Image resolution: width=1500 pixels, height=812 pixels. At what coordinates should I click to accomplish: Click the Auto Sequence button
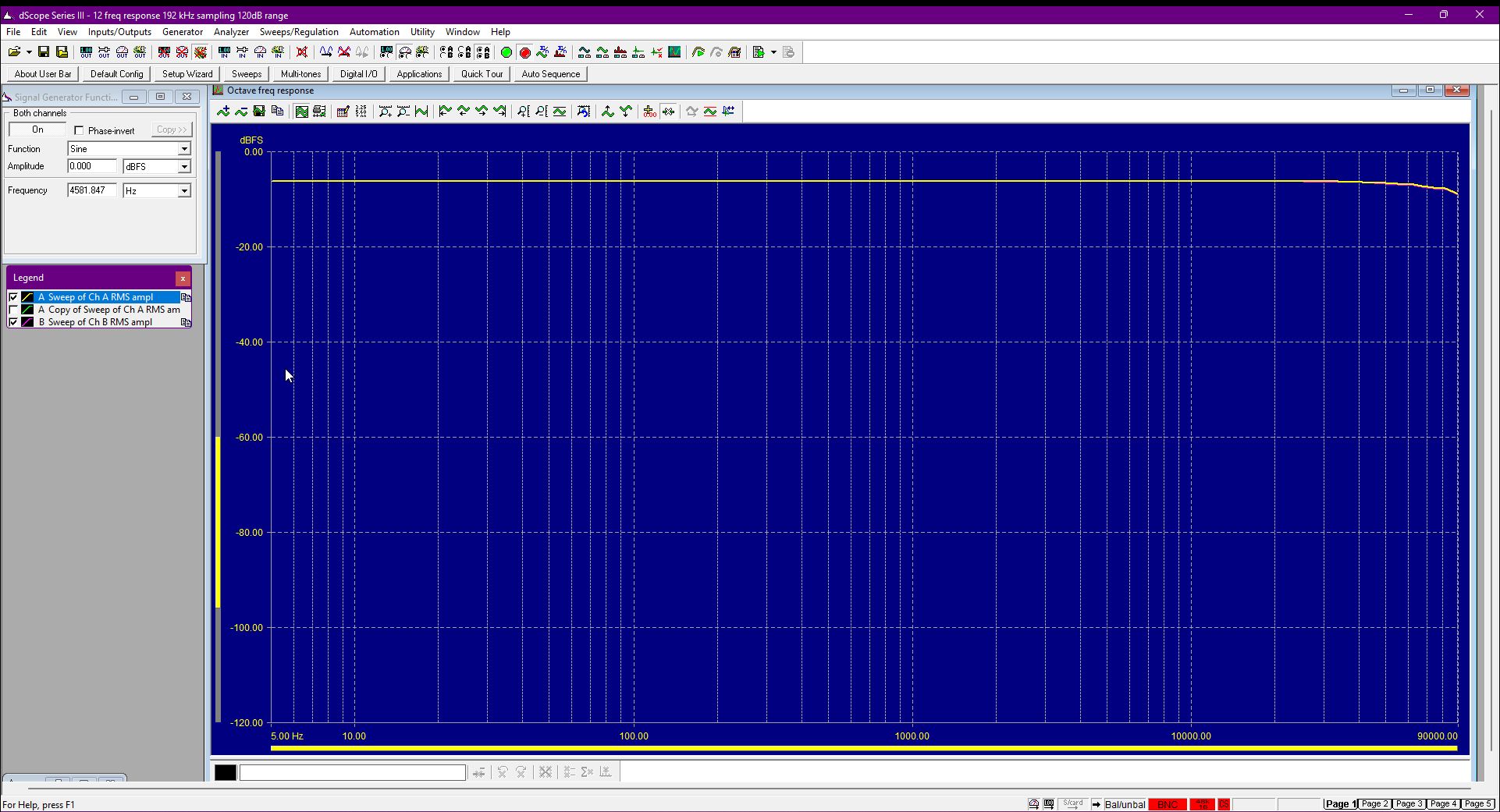551,74
